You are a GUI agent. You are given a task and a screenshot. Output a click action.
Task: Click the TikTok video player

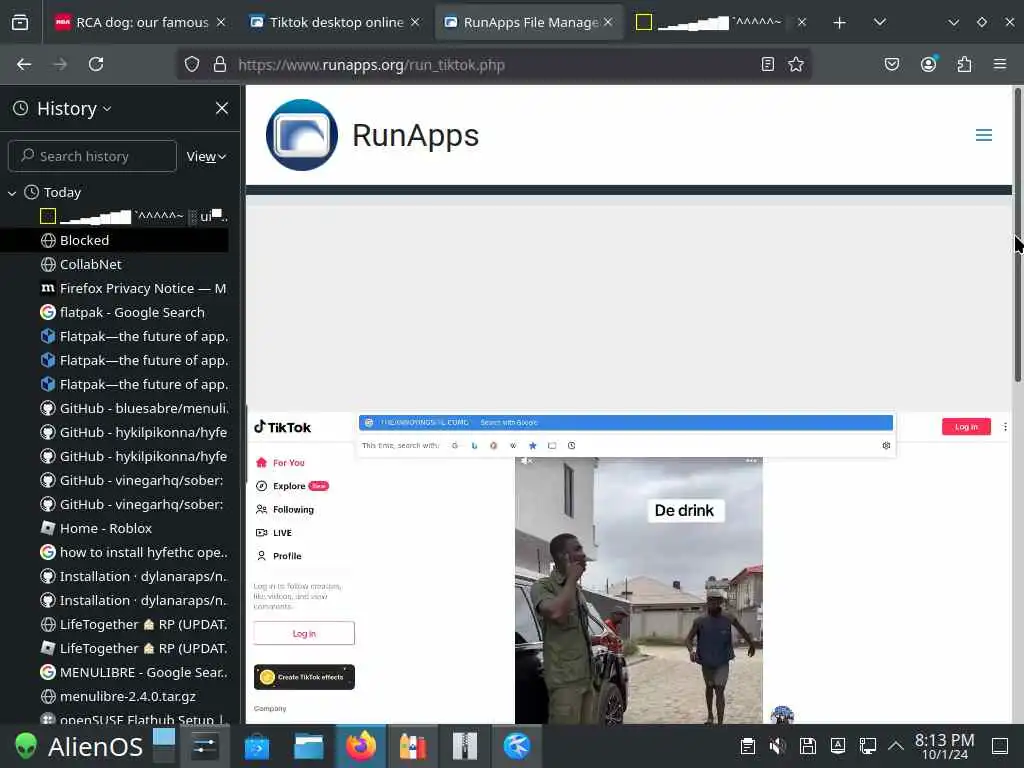coord(639,590)
